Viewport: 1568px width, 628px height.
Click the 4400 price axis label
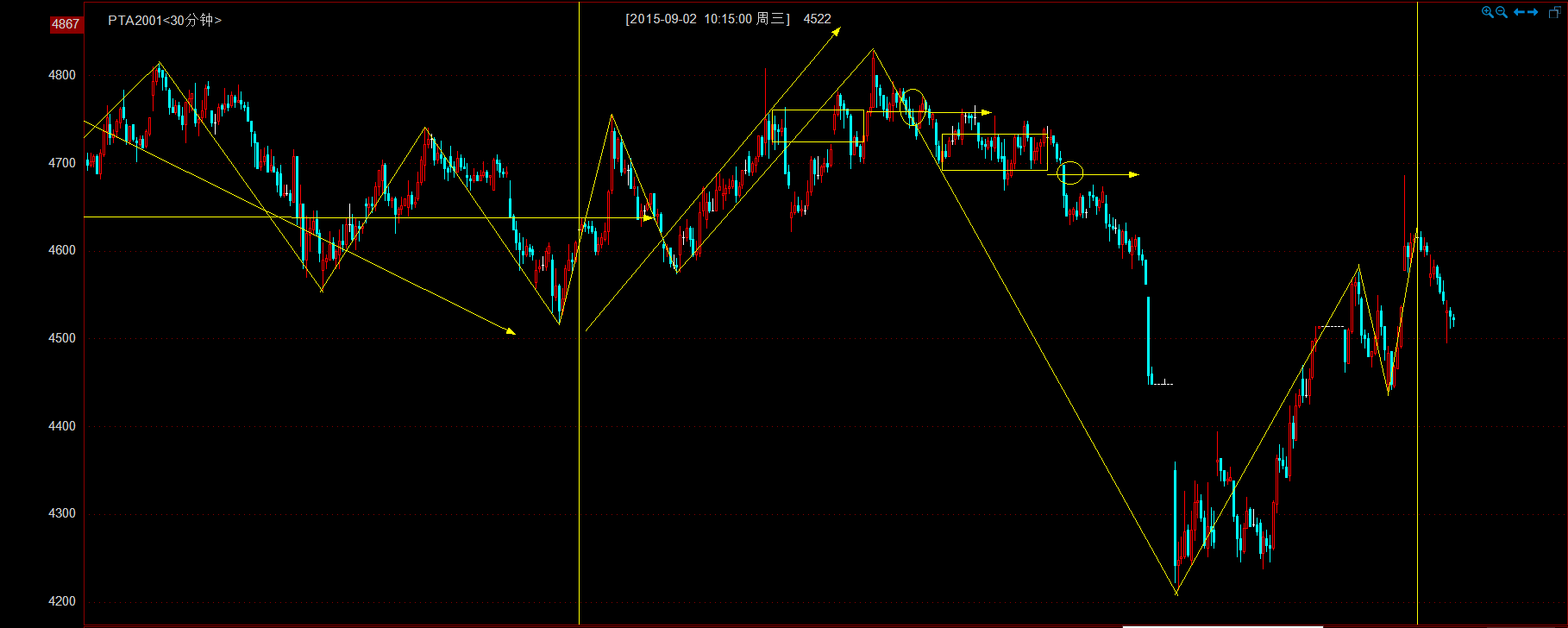(62, 426)
